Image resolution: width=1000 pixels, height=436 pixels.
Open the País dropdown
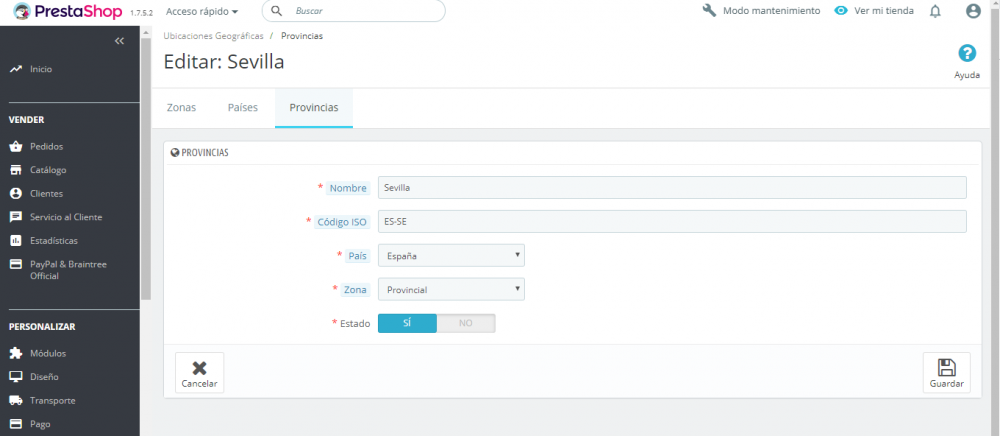[452, 256]
